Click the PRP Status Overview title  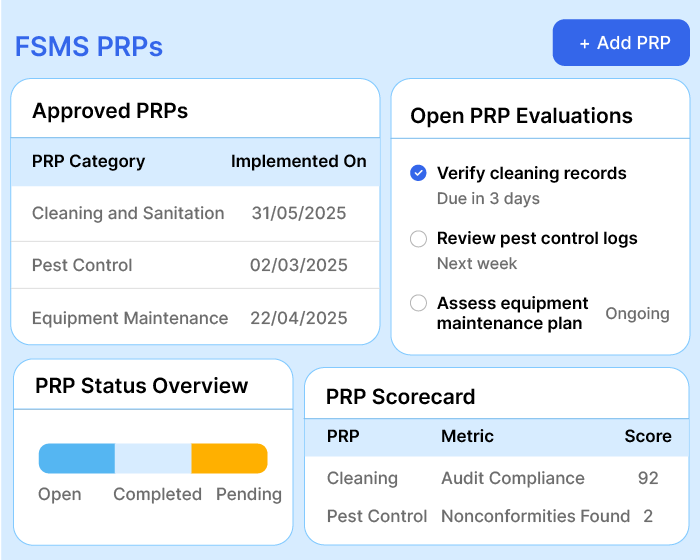click(141, 385)
